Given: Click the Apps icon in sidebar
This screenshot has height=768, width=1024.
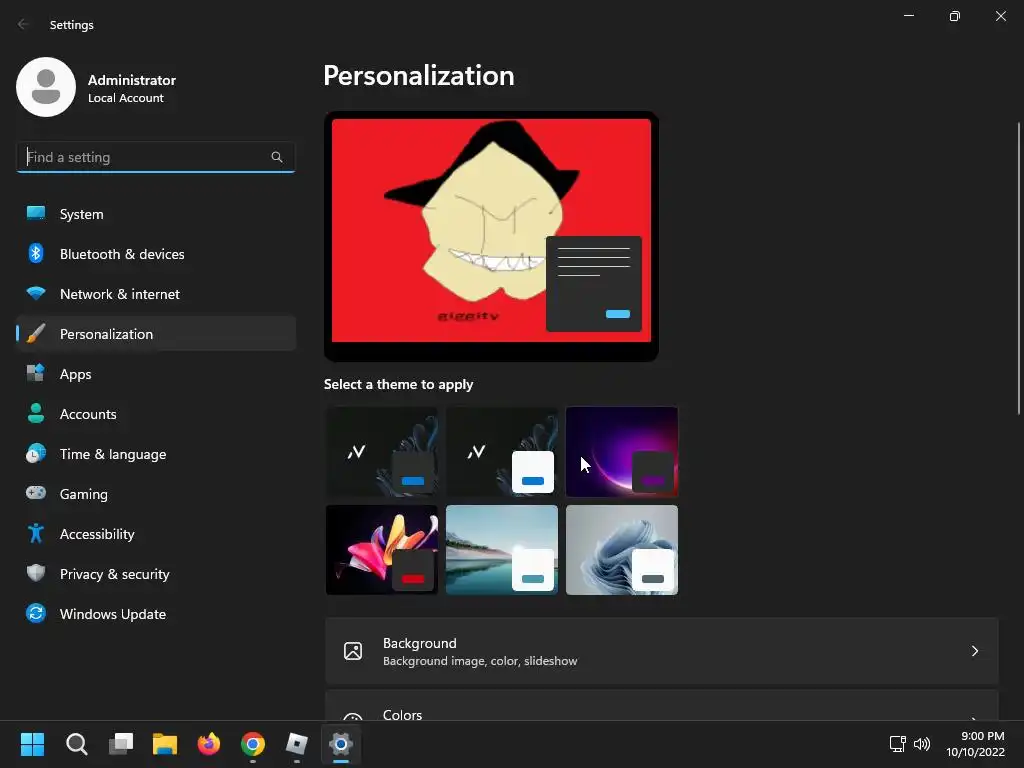Looking at the screenshot, I should pyautogui.click(x=36, y=374).
